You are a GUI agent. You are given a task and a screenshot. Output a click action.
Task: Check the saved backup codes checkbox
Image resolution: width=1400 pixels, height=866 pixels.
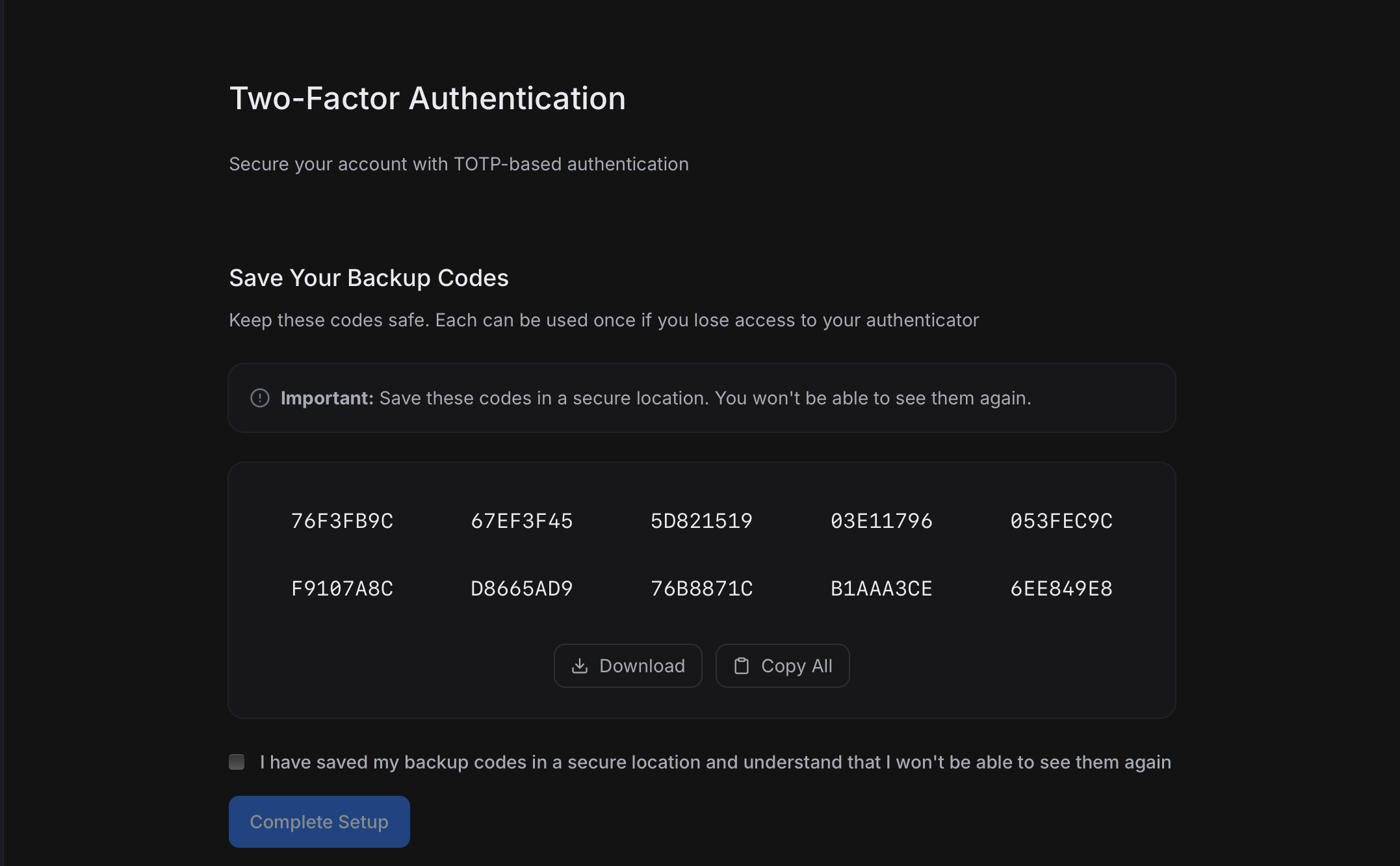pos(237,762)
